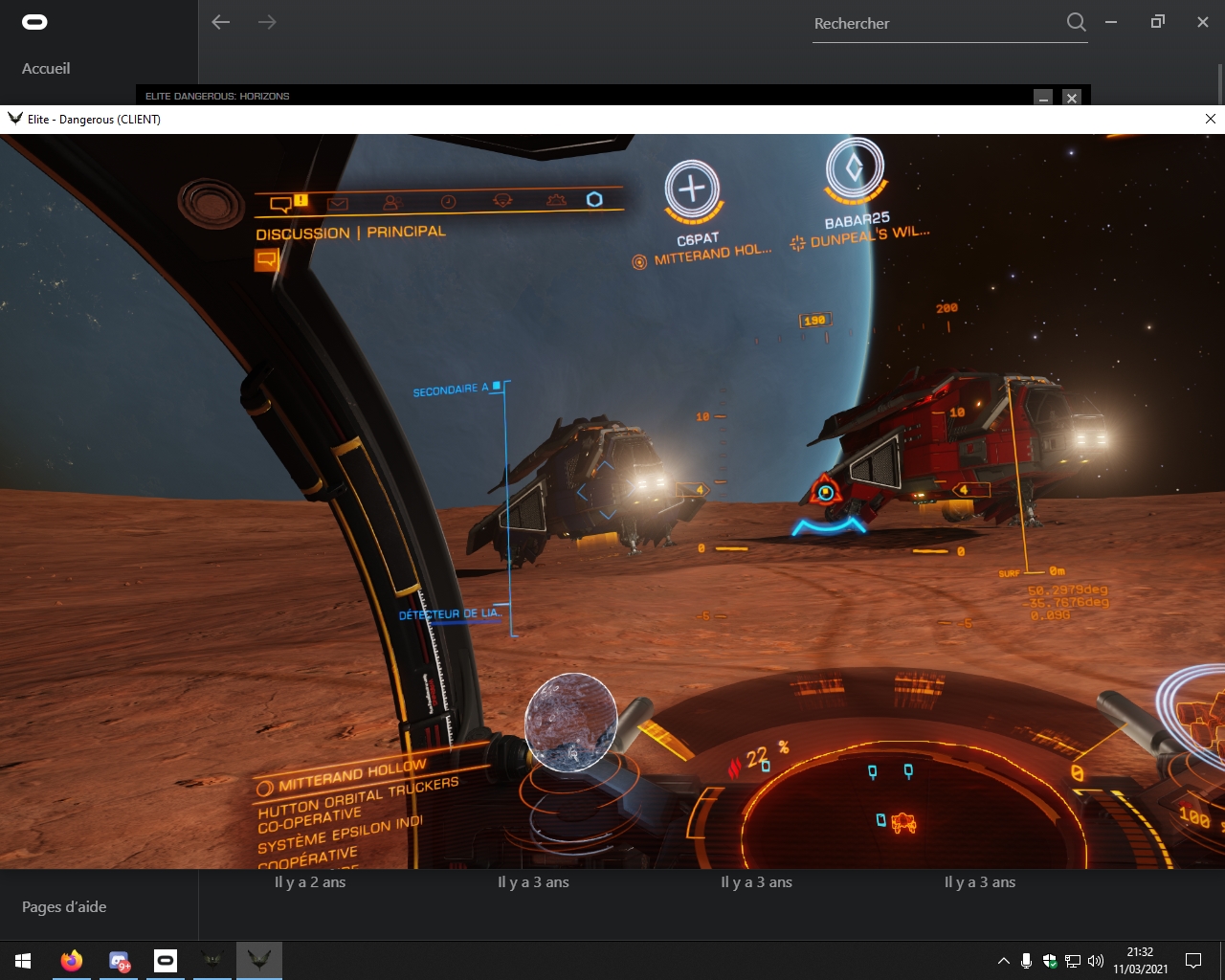Click the search magnifier icon

coord(1076,22)
